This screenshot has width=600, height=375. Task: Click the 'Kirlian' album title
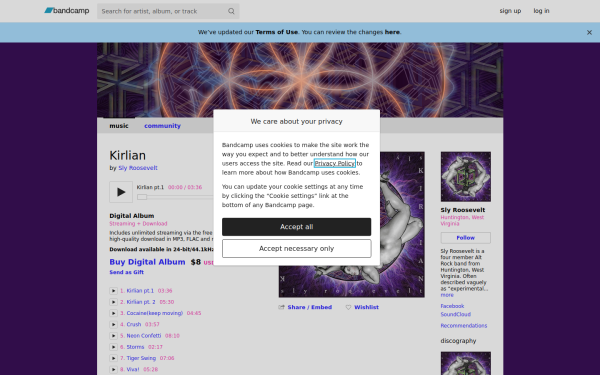[127, 155]
